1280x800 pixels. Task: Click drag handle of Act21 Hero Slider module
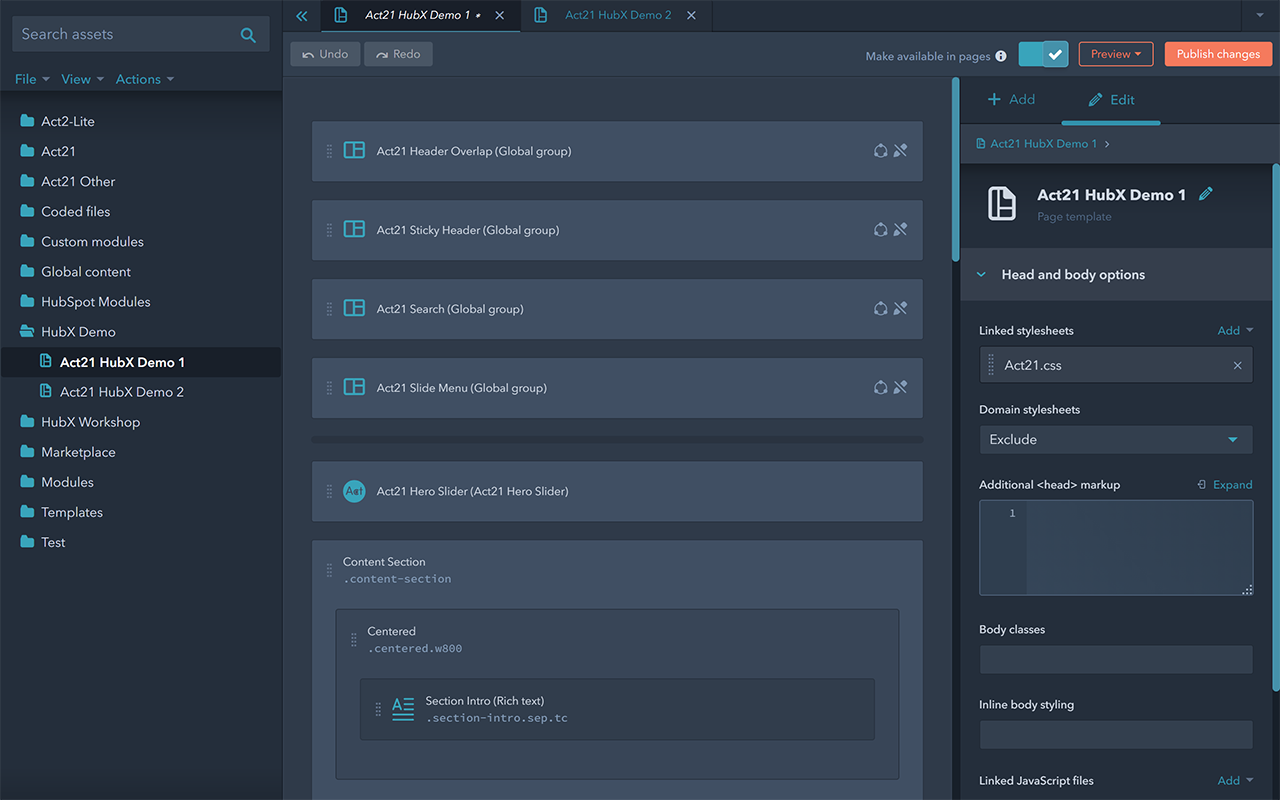[x=329, y=491]
